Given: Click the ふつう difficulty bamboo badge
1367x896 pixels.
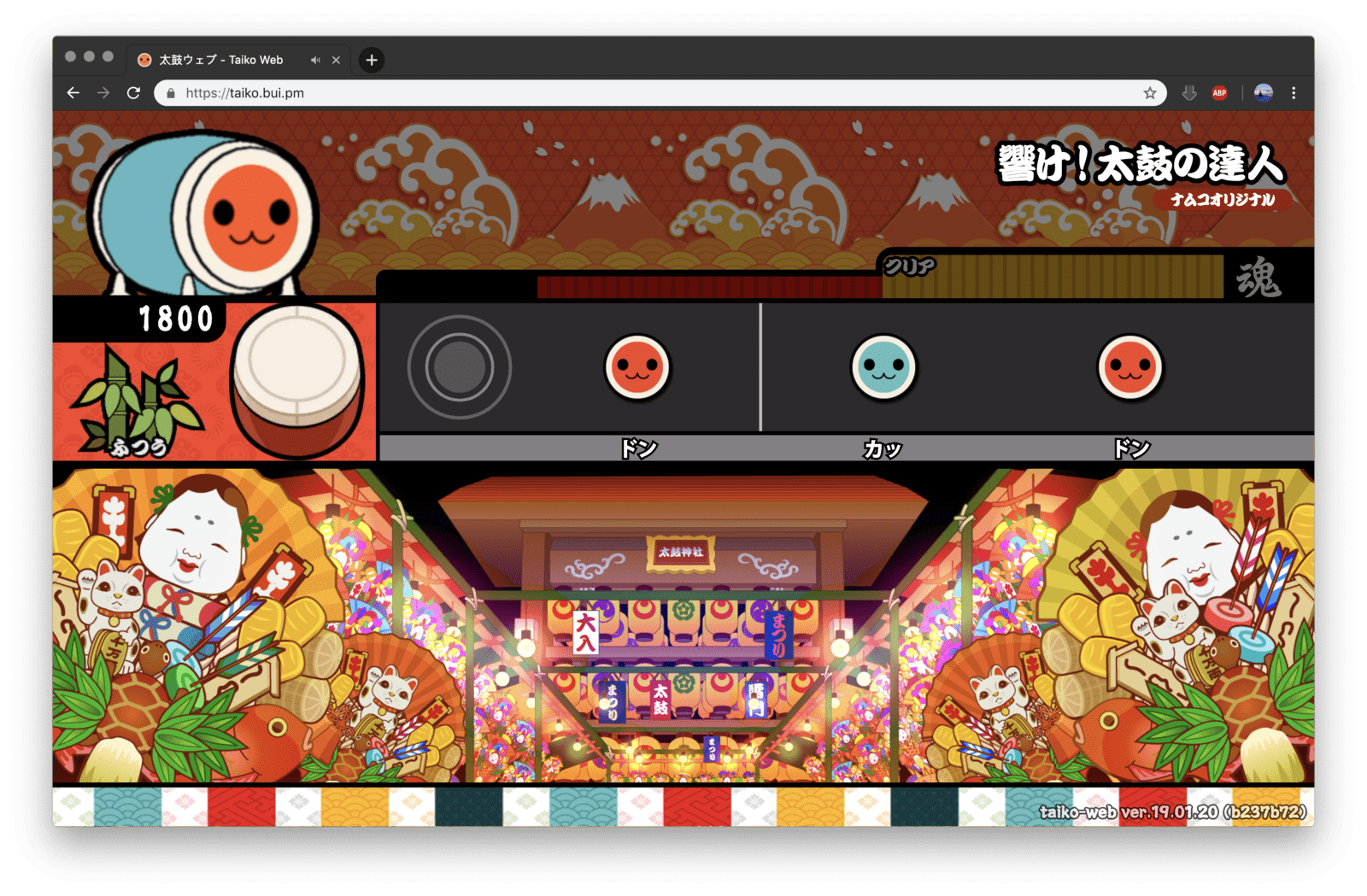Looking at the screenshot, I should tap(138, 401).
